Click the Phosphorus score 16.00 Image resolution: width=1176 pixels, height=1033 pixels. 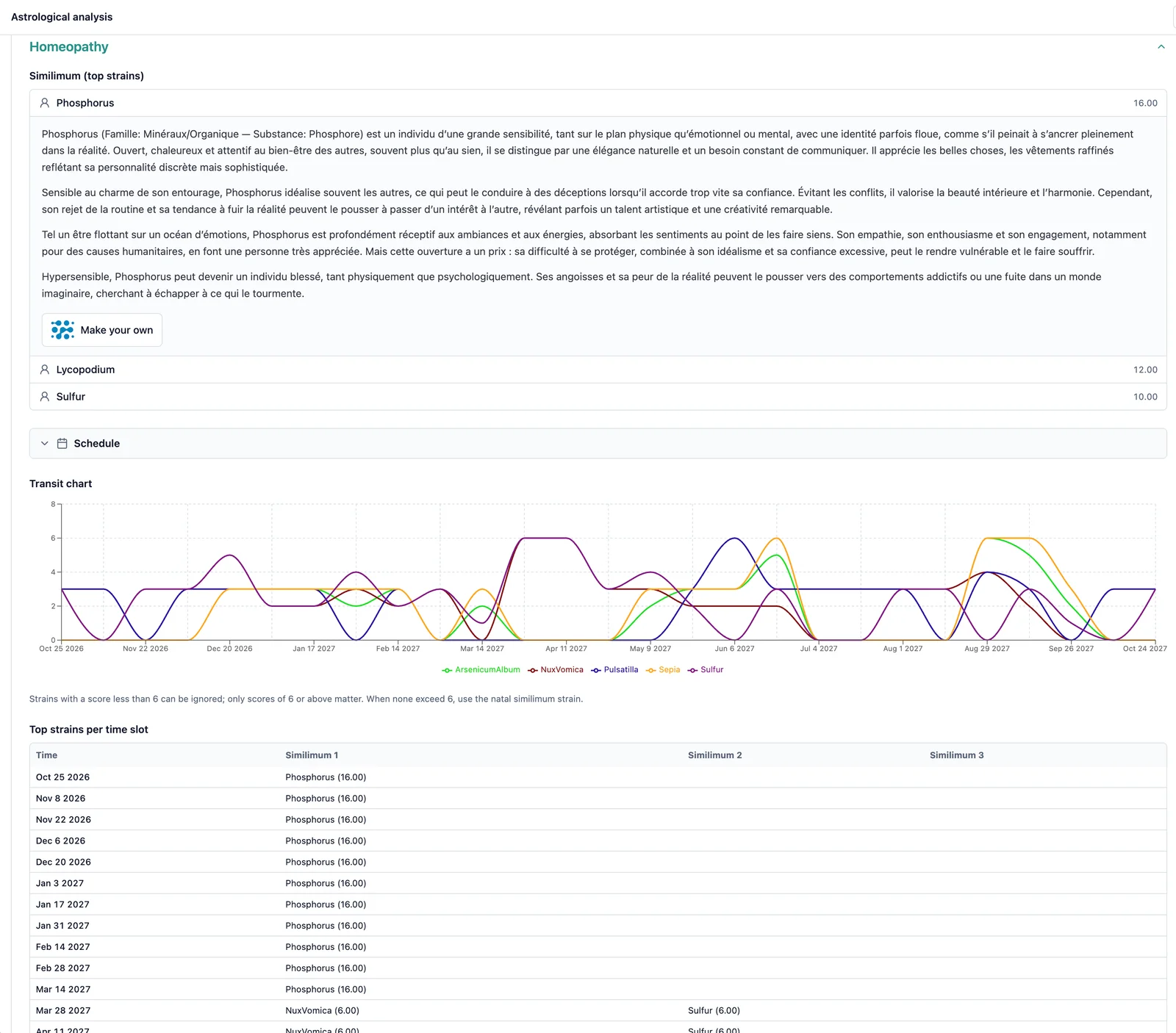tap(1145, 103)
